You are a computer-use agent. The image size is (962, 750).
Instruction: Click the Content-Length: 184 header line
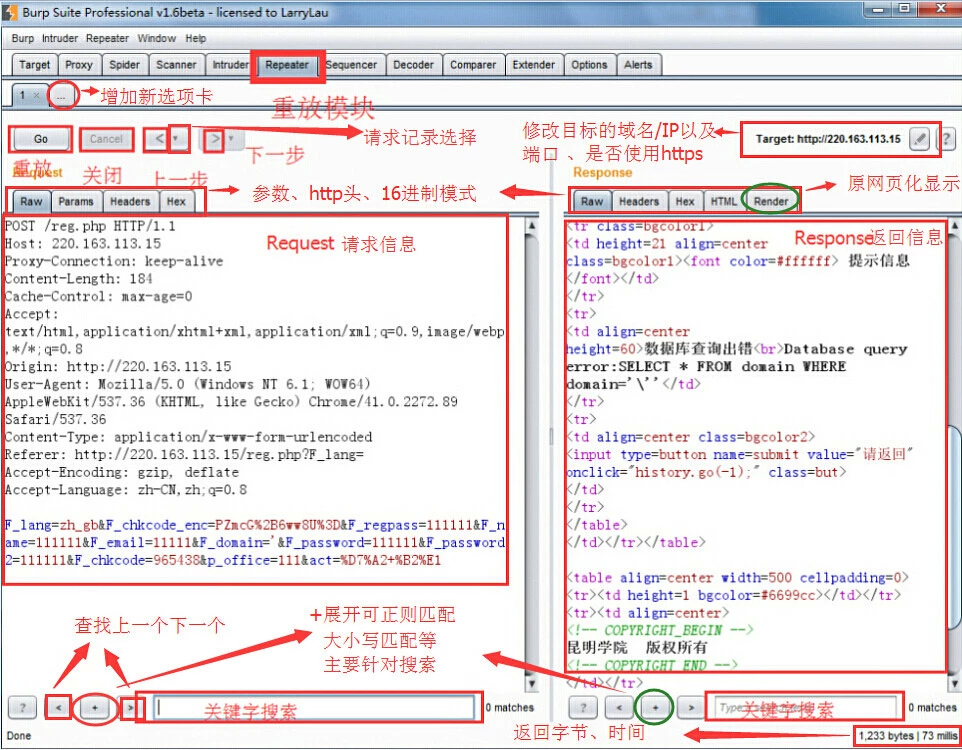pyautogui.click(x=79, y=279)
